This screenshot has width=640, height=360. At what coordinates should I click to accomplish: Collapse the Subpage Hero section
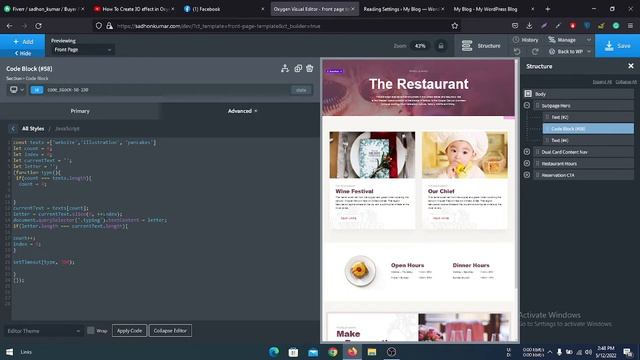tap(527, 105)
